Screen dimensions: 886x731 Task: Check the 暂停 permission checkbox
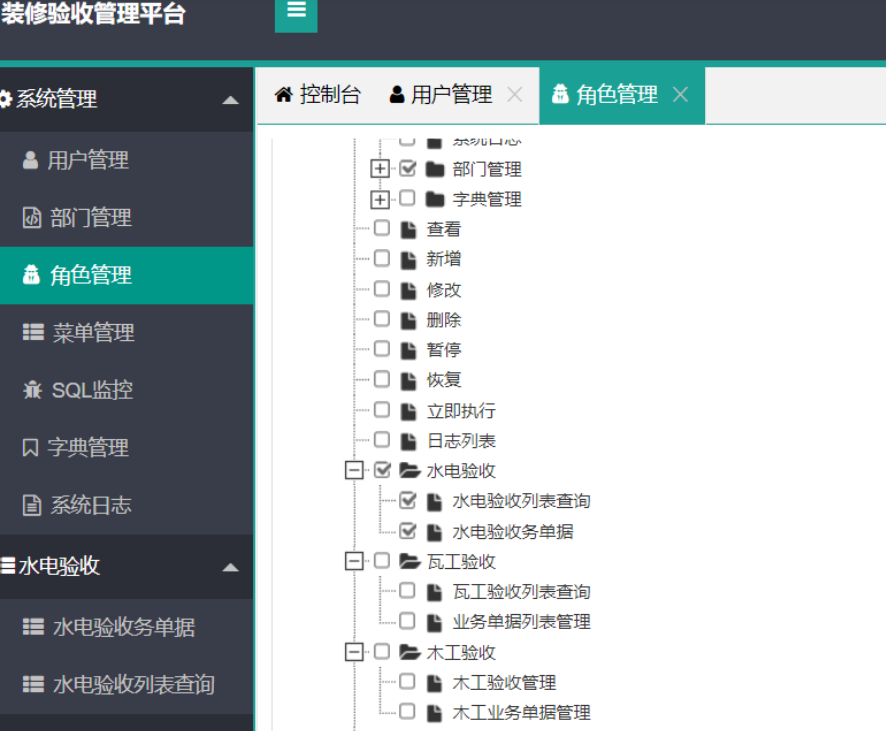pyautogui.click(x=382, y=349)
